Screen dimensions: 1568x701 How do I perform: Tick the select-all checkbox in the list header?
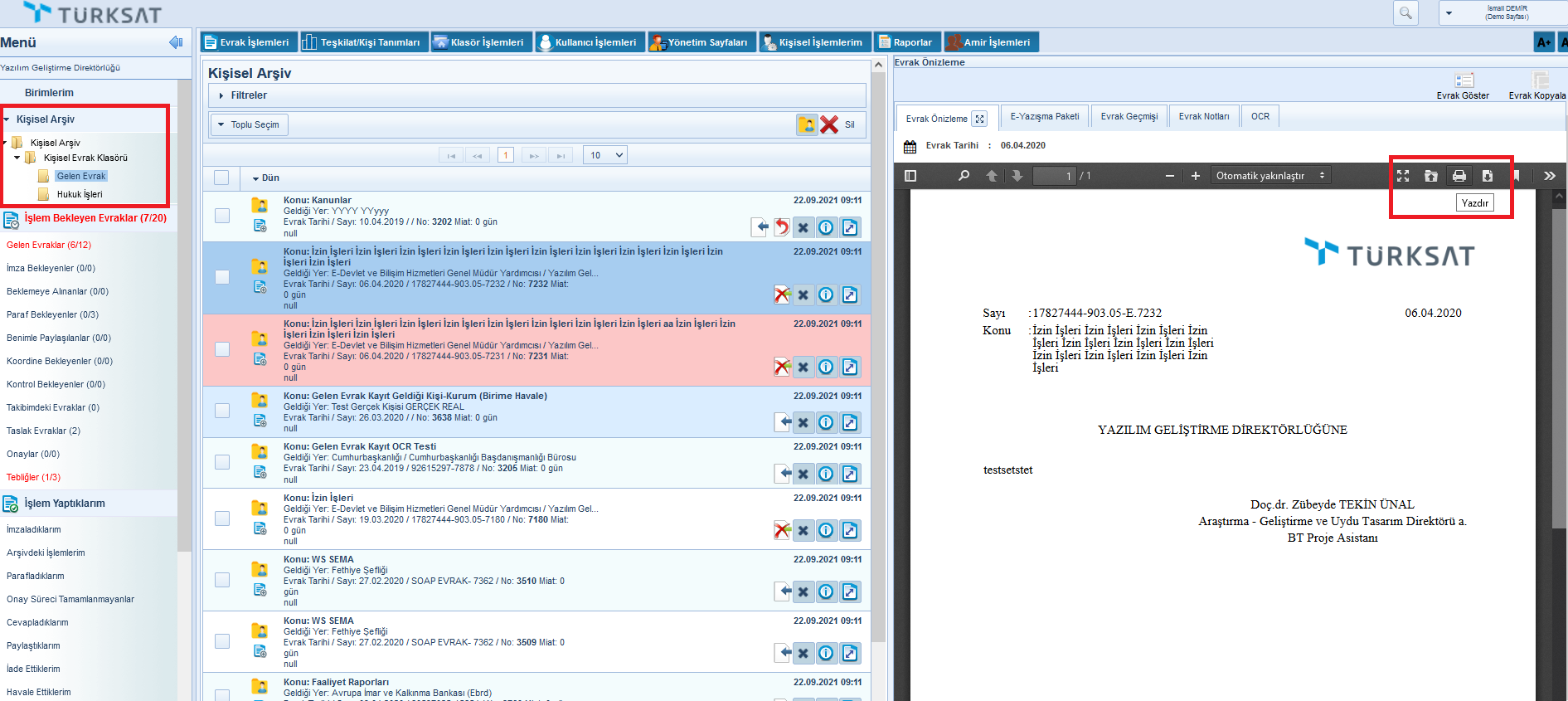221,178
